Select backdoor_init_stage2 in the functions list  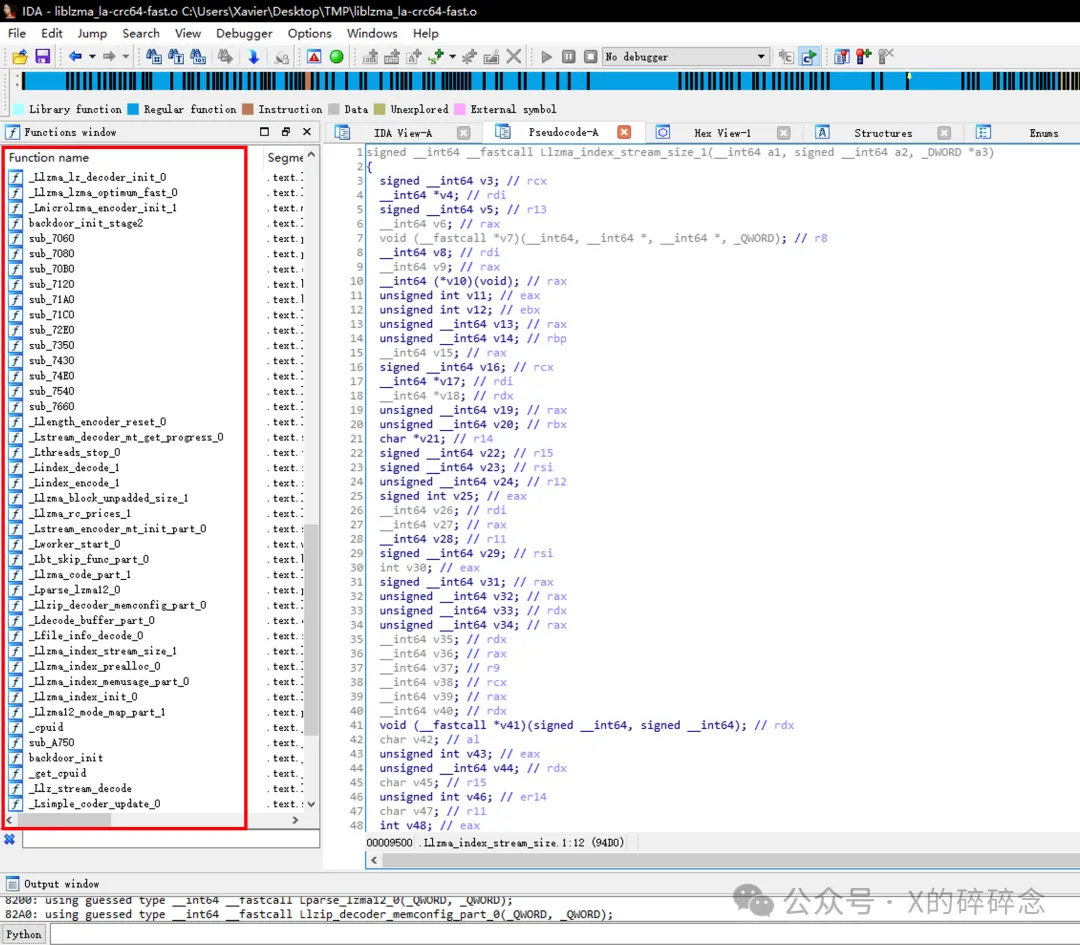(85, 223)
